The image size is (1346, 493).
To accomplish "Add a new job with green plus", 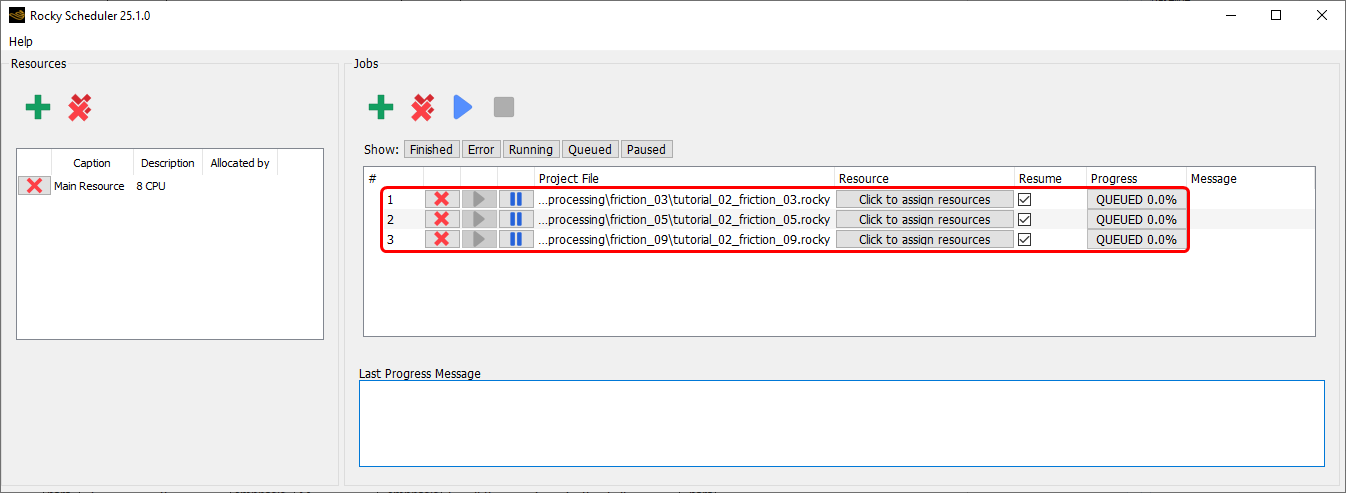I will [381, 107].
